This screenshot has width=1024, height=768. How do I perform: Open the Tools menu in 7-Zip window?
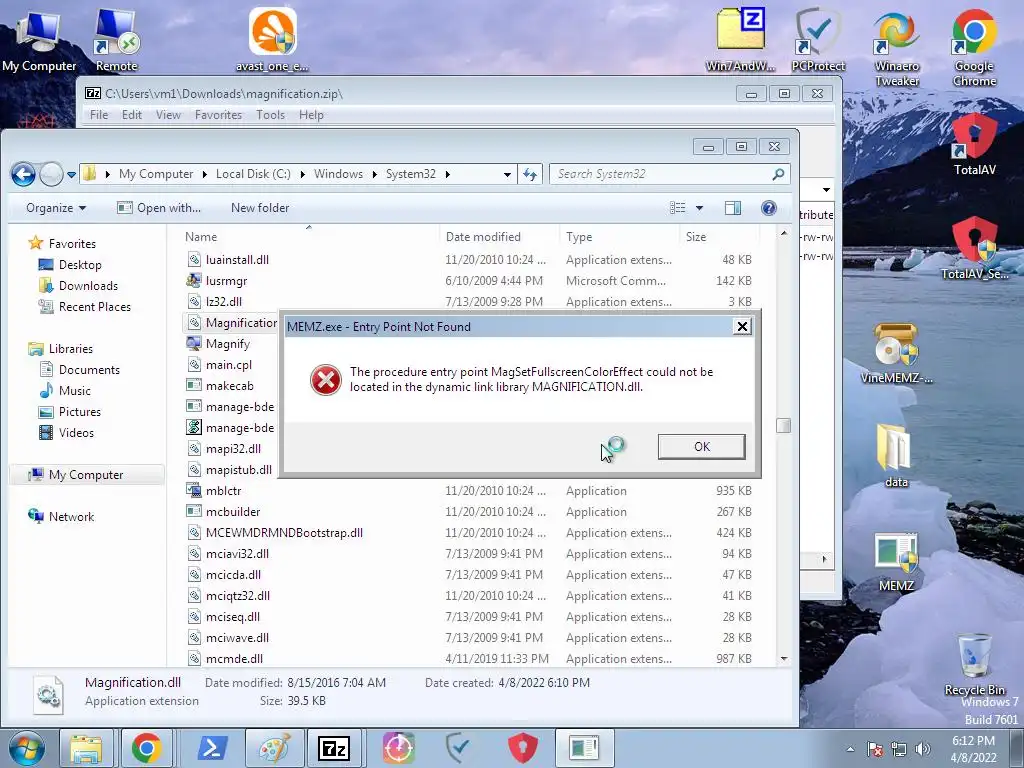(270, 115)
